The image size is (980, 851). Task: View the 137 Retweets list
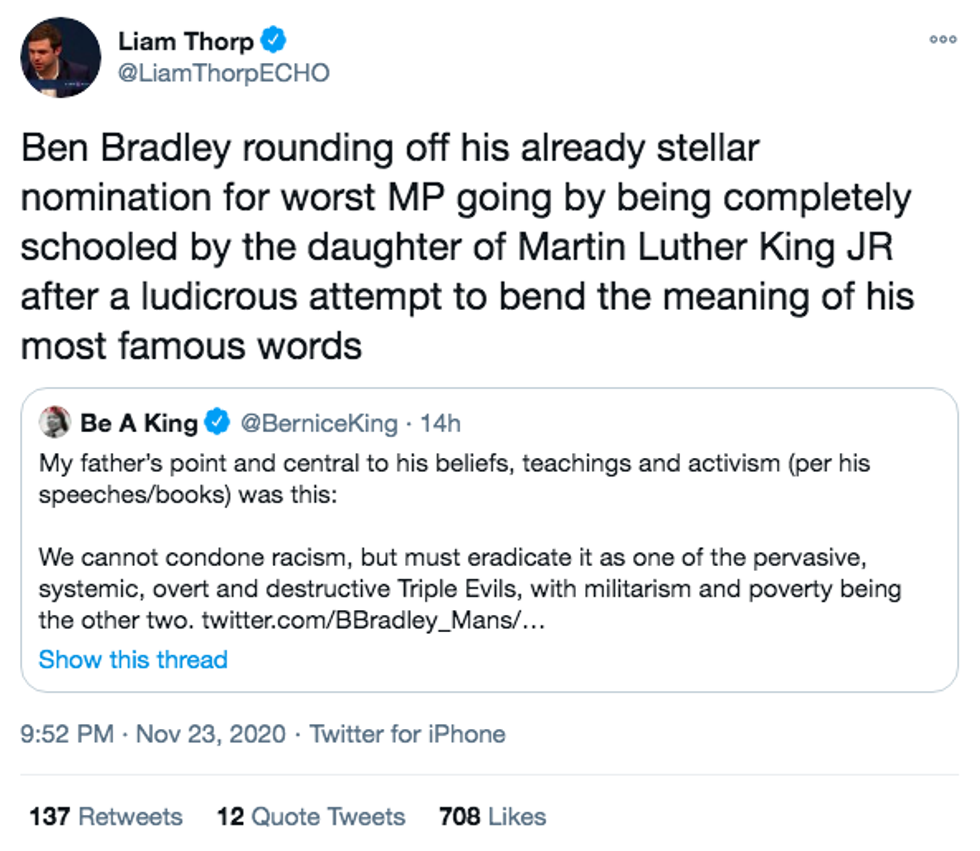(106, 816)
